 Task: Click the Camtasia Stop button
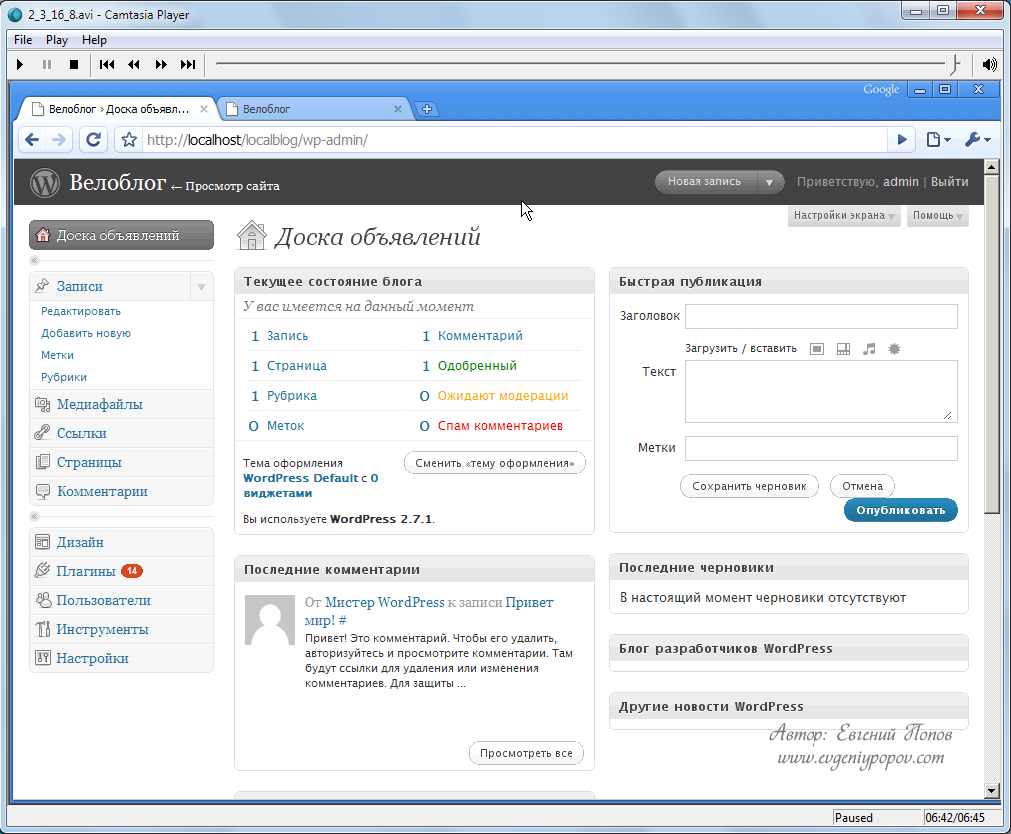click(74, 65)
